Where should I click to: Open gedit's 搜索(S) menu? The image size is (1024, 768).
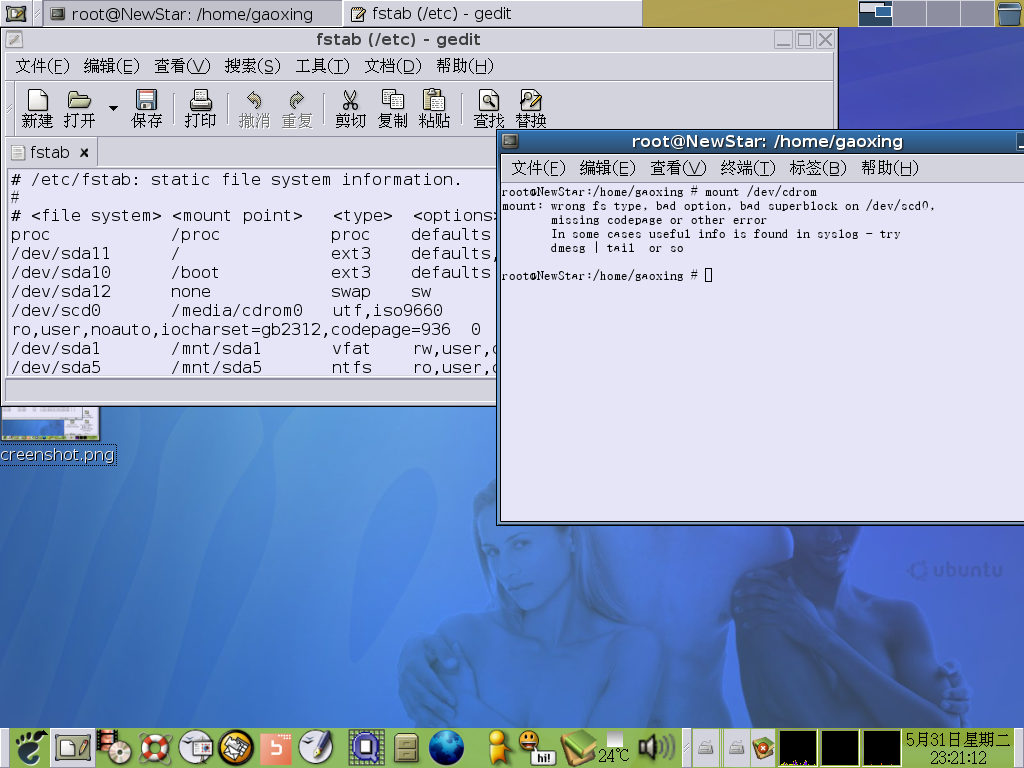(253, 66)
